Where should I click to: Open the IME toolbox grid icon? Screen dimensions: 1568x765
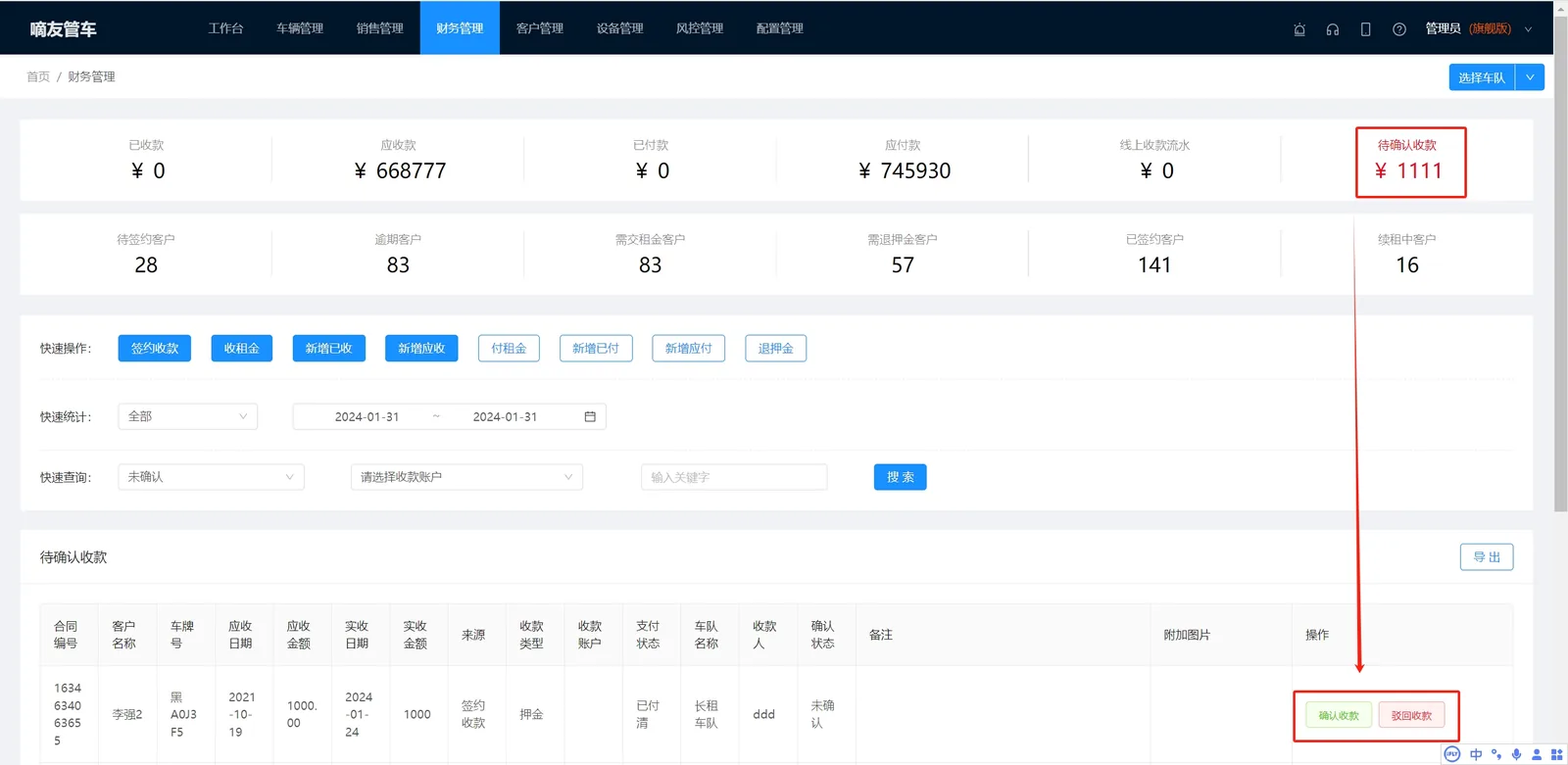[1556, 754]
